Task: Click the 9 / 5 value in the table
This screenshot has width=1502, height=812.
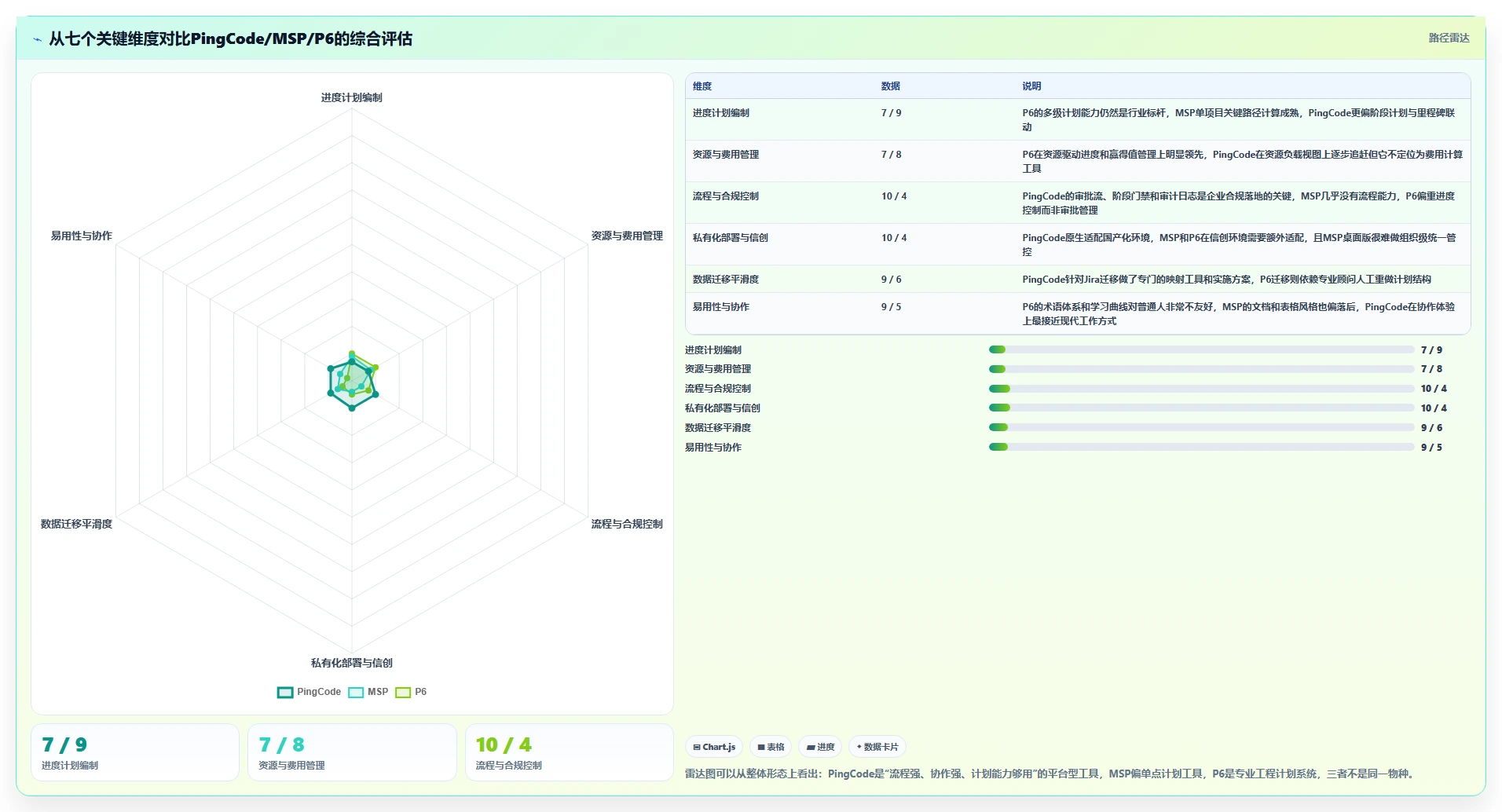Action: coord(891,307)
